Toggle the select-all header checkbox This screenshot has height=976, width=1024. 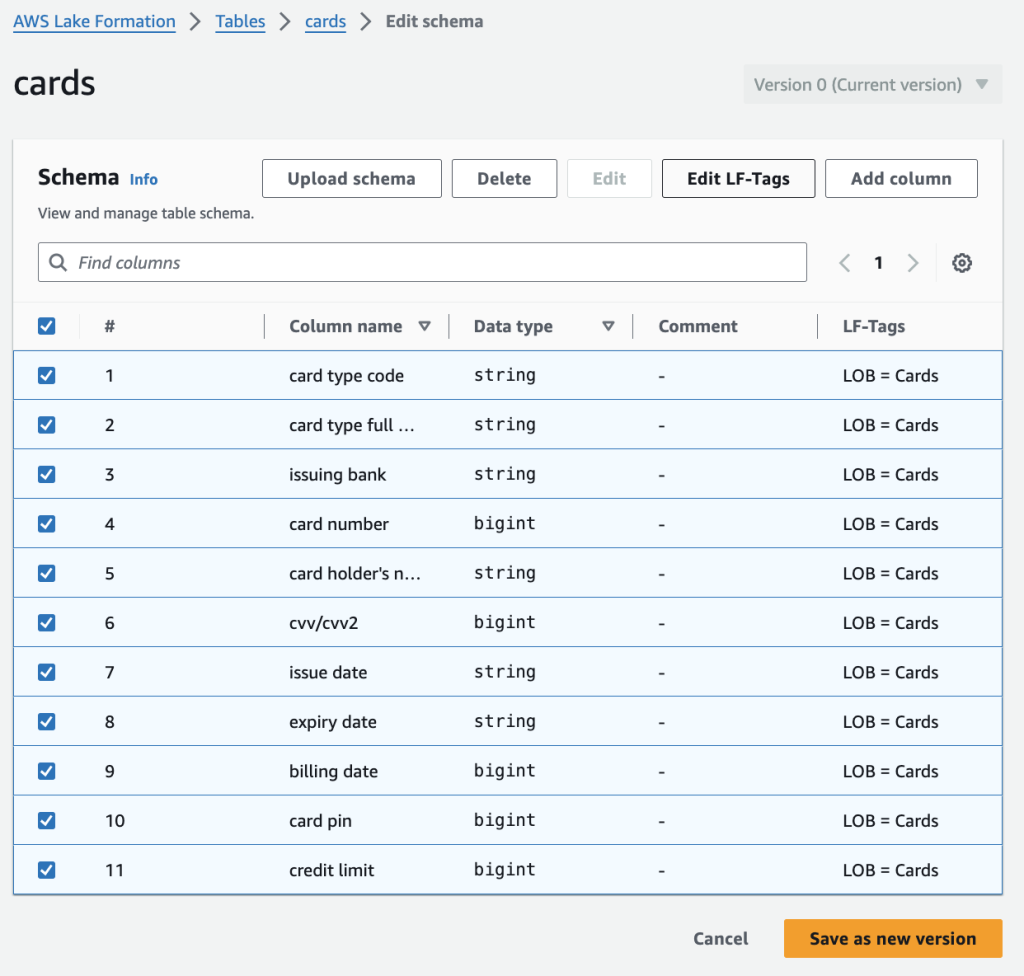tap(46, 326)
